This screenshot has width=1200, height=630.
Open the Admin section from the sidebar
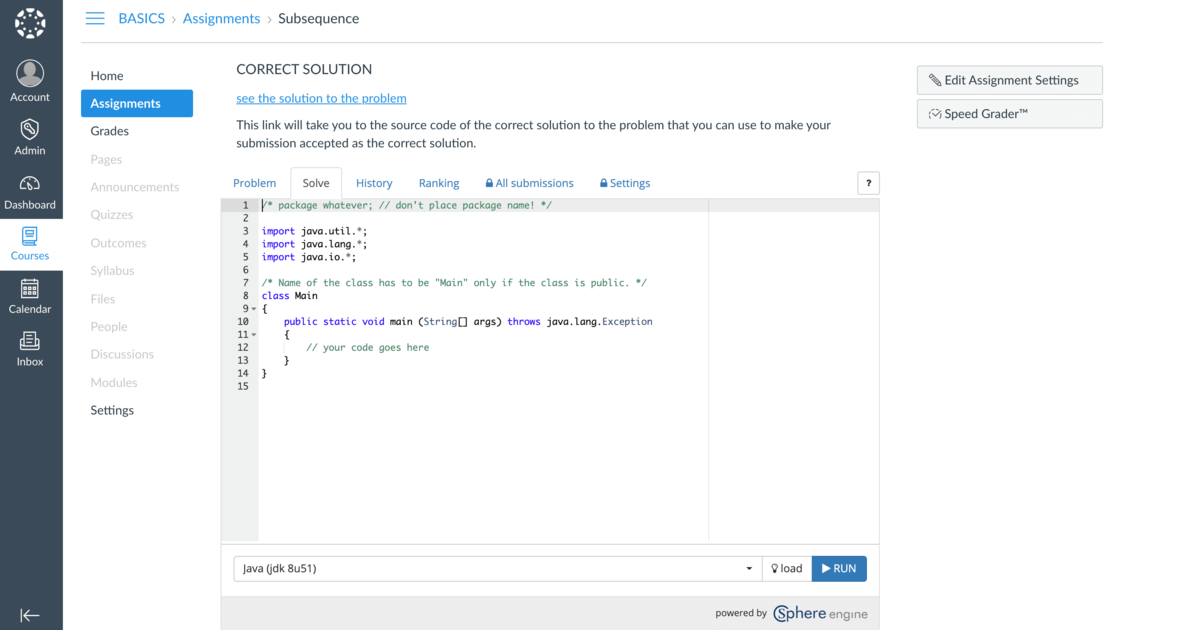[x=30, y=131]
